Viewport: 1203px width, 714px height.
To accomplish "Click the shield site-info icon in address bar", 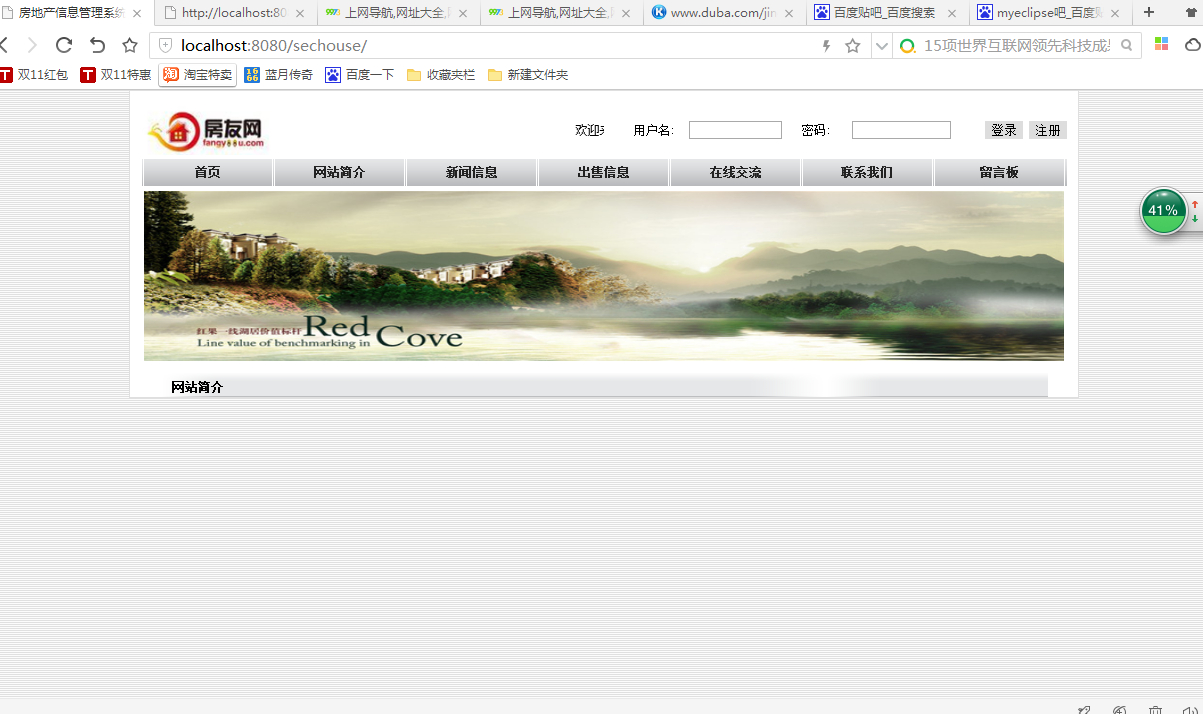I will (x=166, y=46).
